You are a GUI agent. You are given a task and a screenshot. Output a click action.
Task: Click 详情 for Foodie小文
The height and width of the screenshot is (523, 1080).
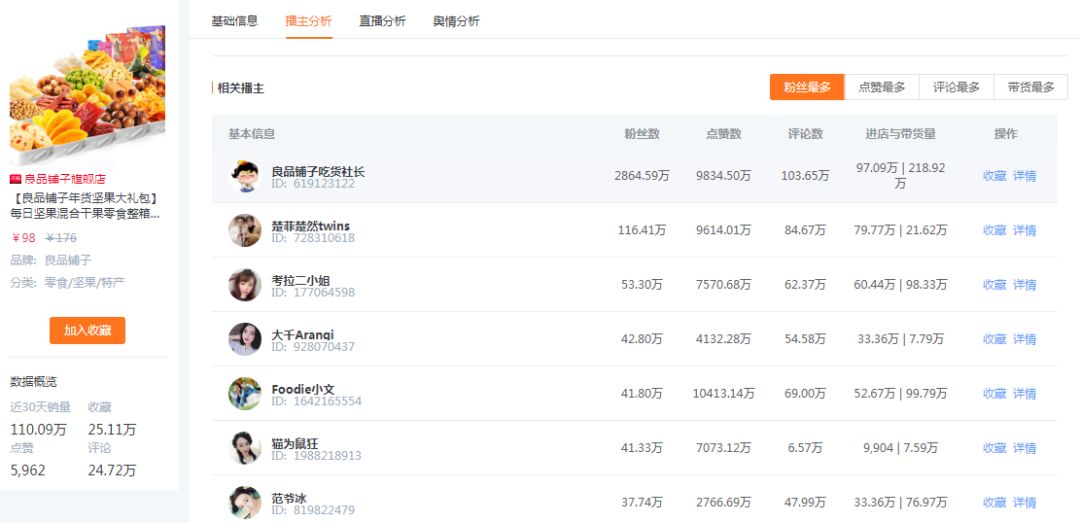[1024, 394]
